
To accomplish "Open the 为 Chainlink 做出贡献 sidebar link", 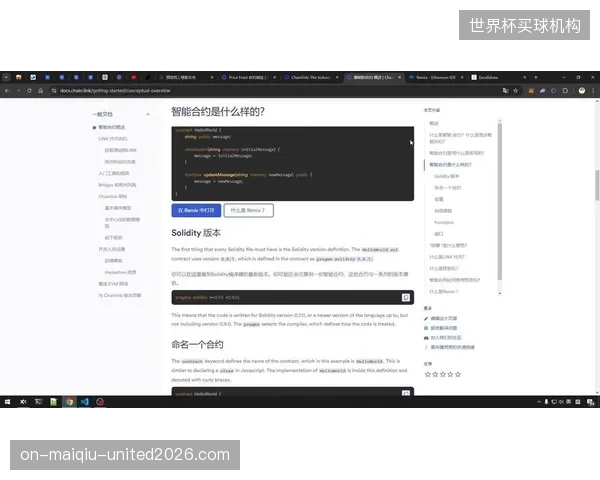I will click(x=120, y=296).
